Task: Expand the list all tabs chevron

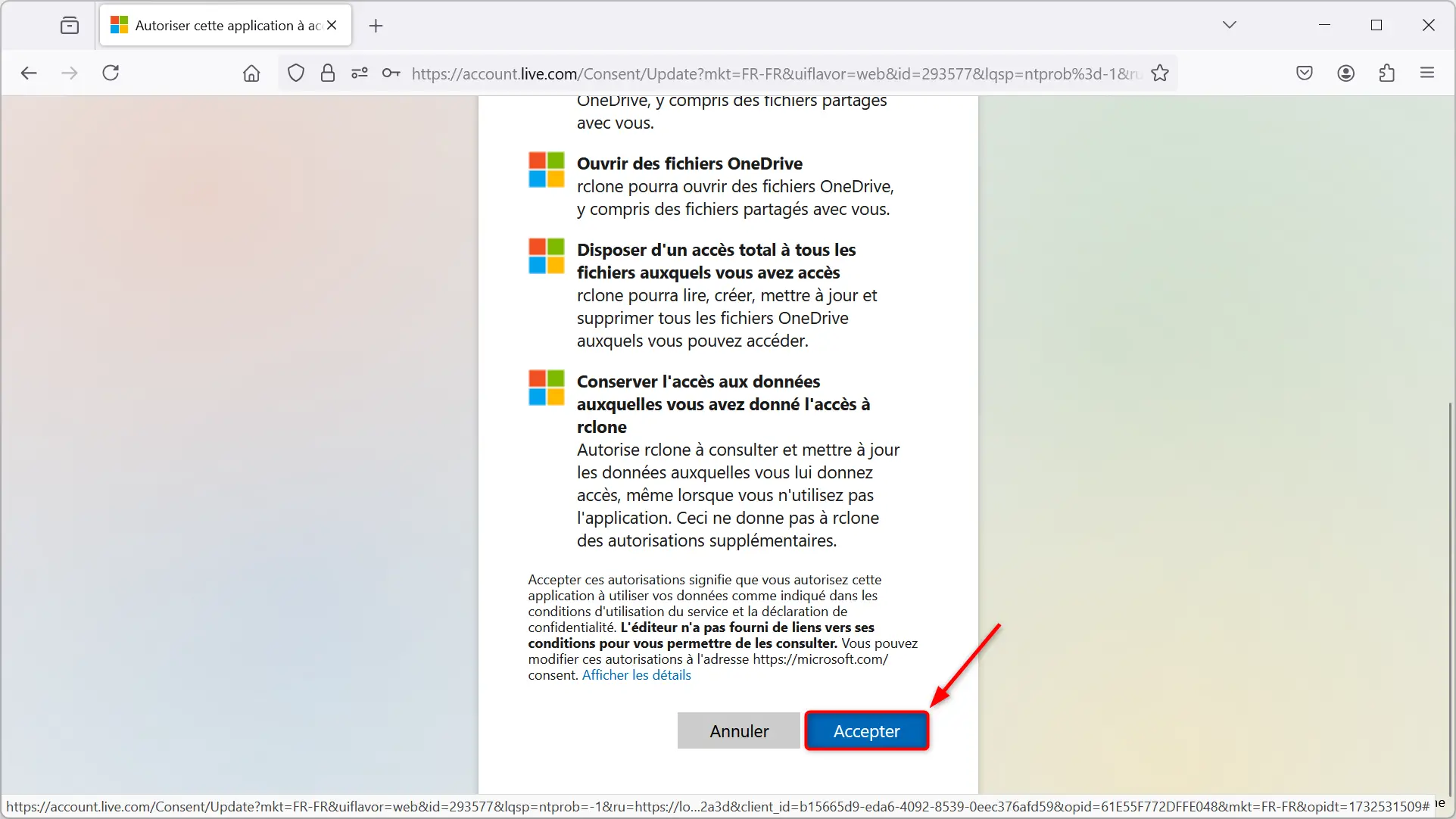Action: click(x=1230, y=25)
